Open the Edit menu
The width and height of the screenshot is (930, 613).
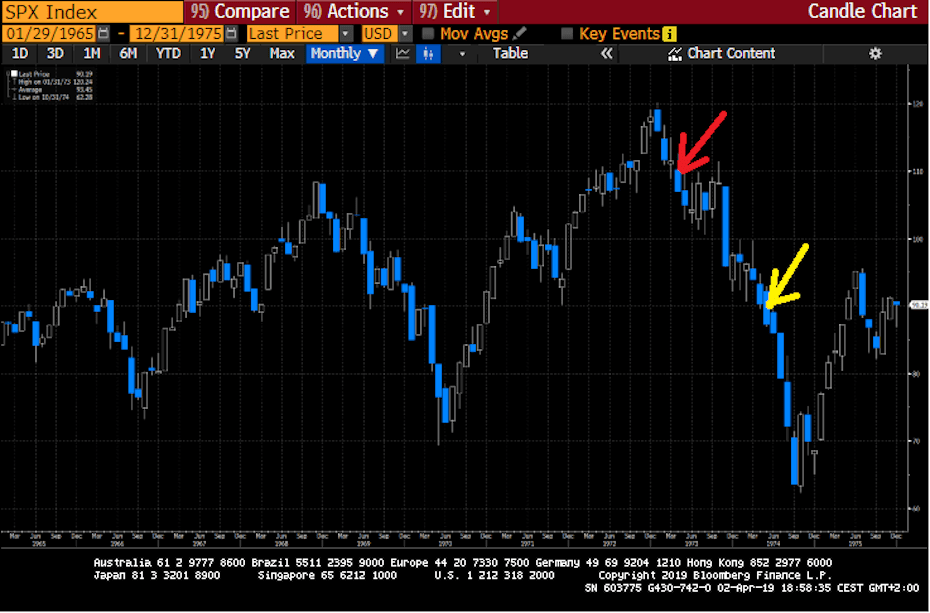pos(455,11)
